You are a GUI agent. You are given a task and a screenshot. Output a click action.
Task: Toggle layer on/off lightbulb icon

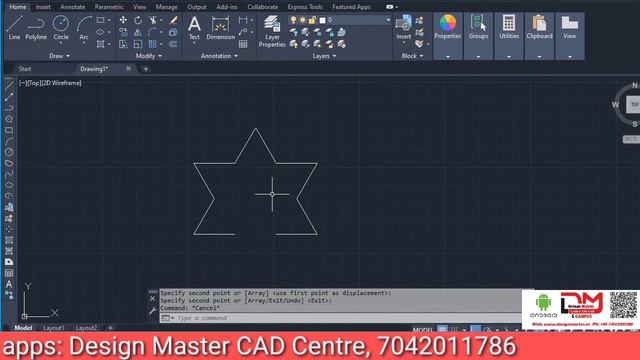click(x=293, y=20)
